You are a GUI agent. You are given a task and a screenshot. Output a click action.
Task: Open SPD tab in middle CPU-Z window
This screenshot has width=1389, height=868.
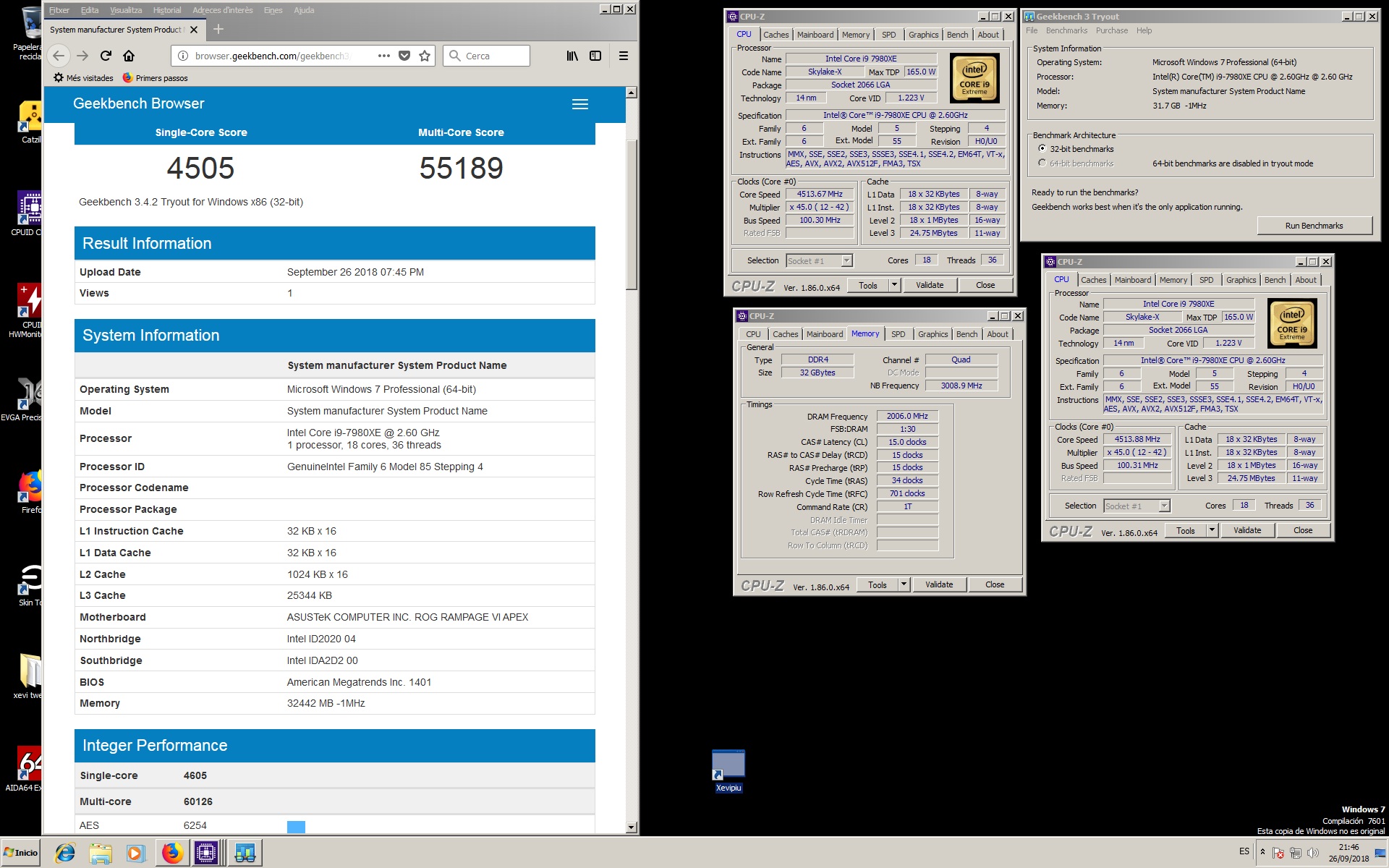[898, 334]
